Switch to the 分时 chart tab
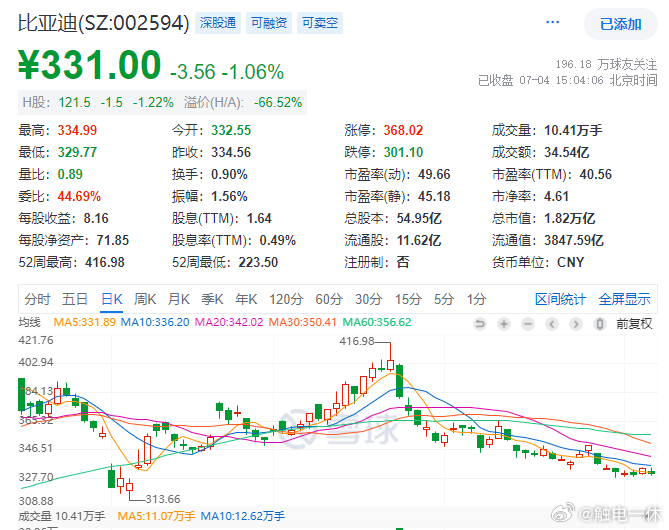 [x=37, y=299]
